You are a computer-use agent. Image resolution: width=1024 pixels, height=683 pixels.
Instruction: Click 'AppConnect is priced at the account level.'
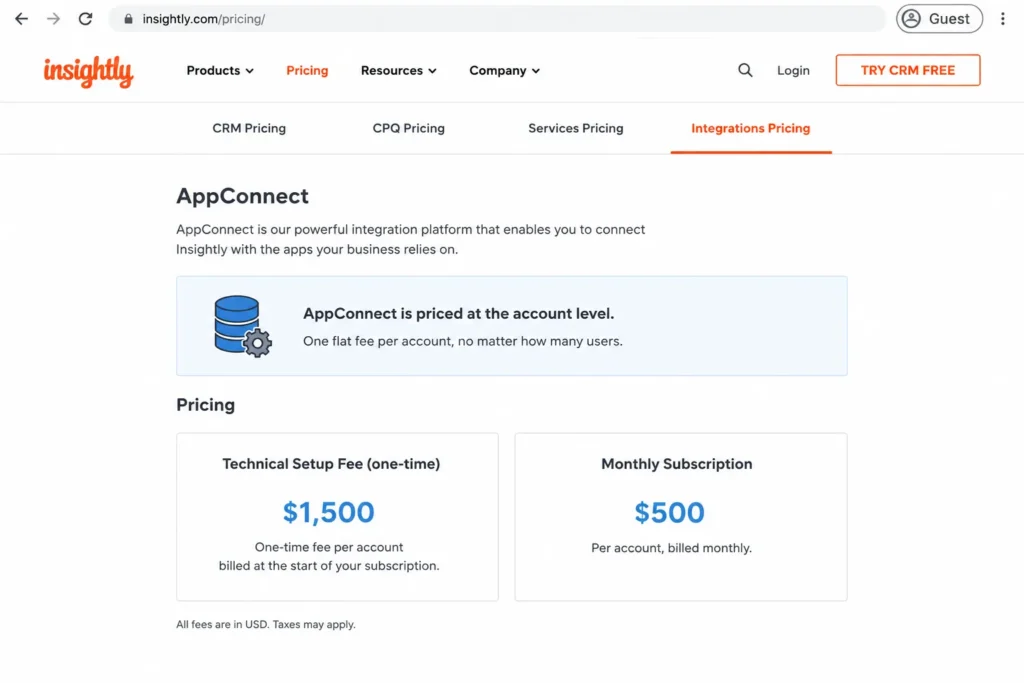click(458, 313)
